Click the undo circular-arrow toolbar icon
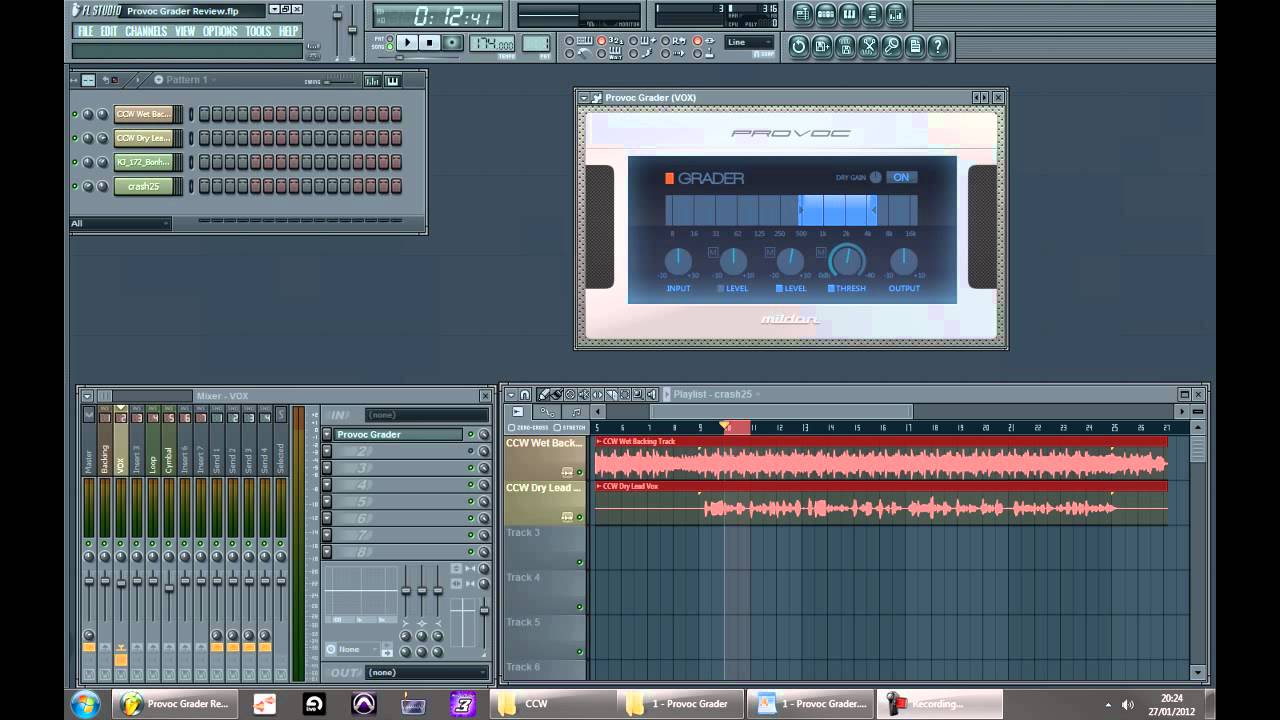 (798, 46)
